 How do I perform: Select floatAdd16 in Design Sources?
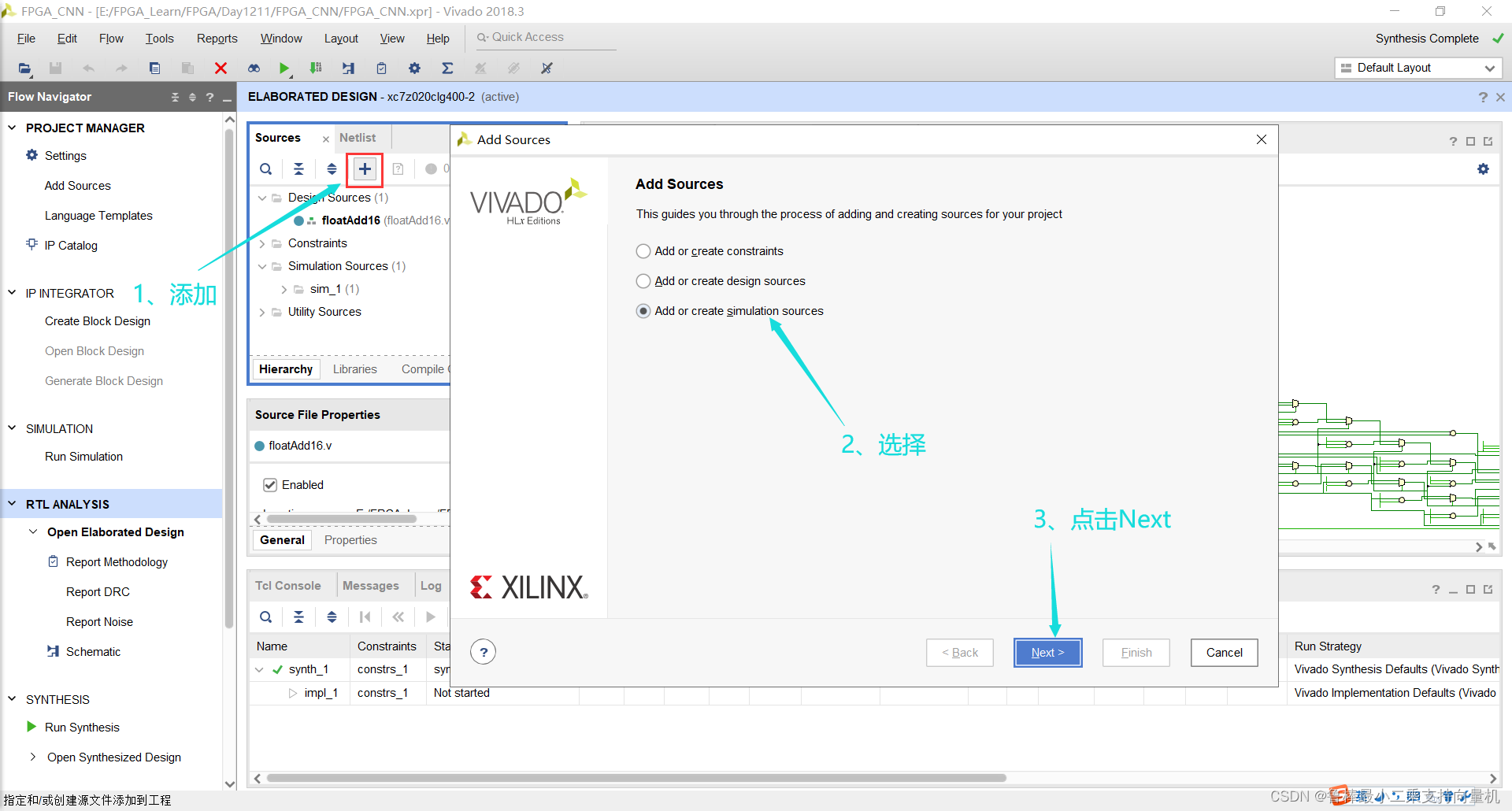point(350,220)
